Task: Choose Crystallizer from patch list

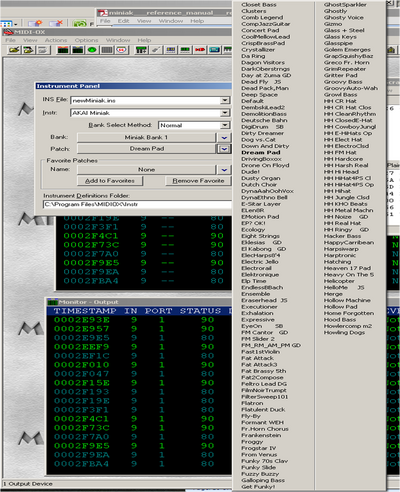Action: [258, 50]
